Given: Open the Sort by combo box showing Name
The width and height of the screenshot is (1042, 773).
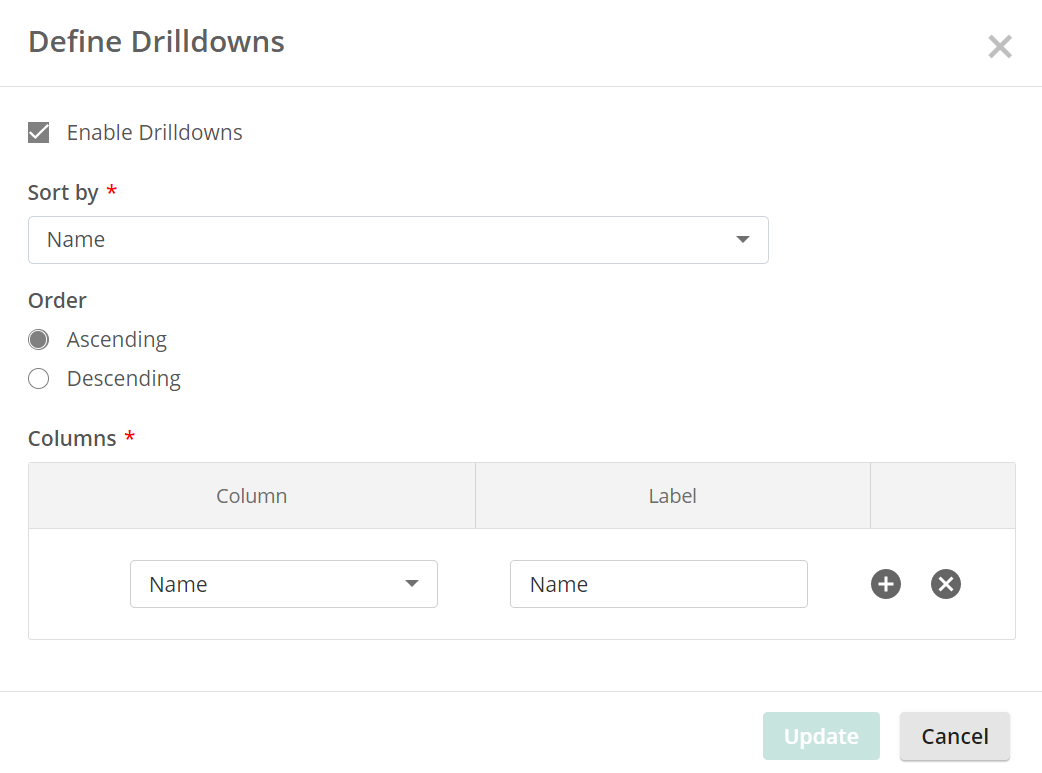Looking at the screenshot, I should pyautogui.click(x=398, y=240).
